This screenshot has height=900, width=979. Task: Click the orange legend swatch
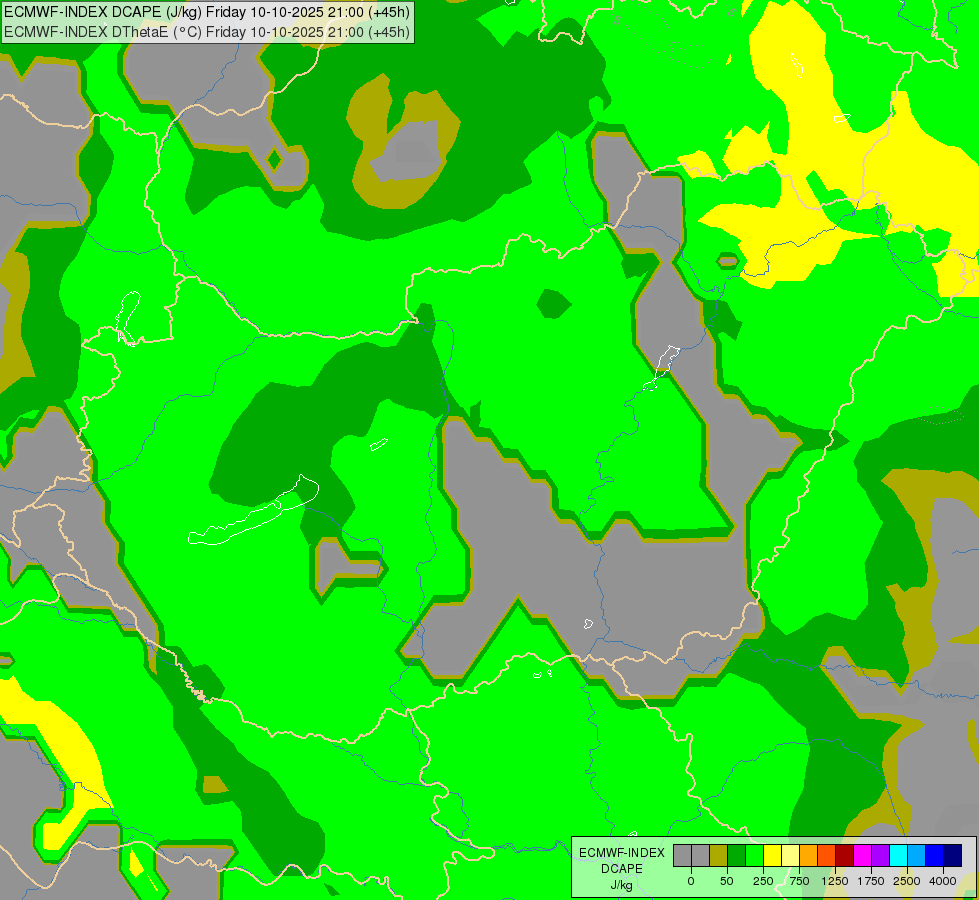click(809, 855)
